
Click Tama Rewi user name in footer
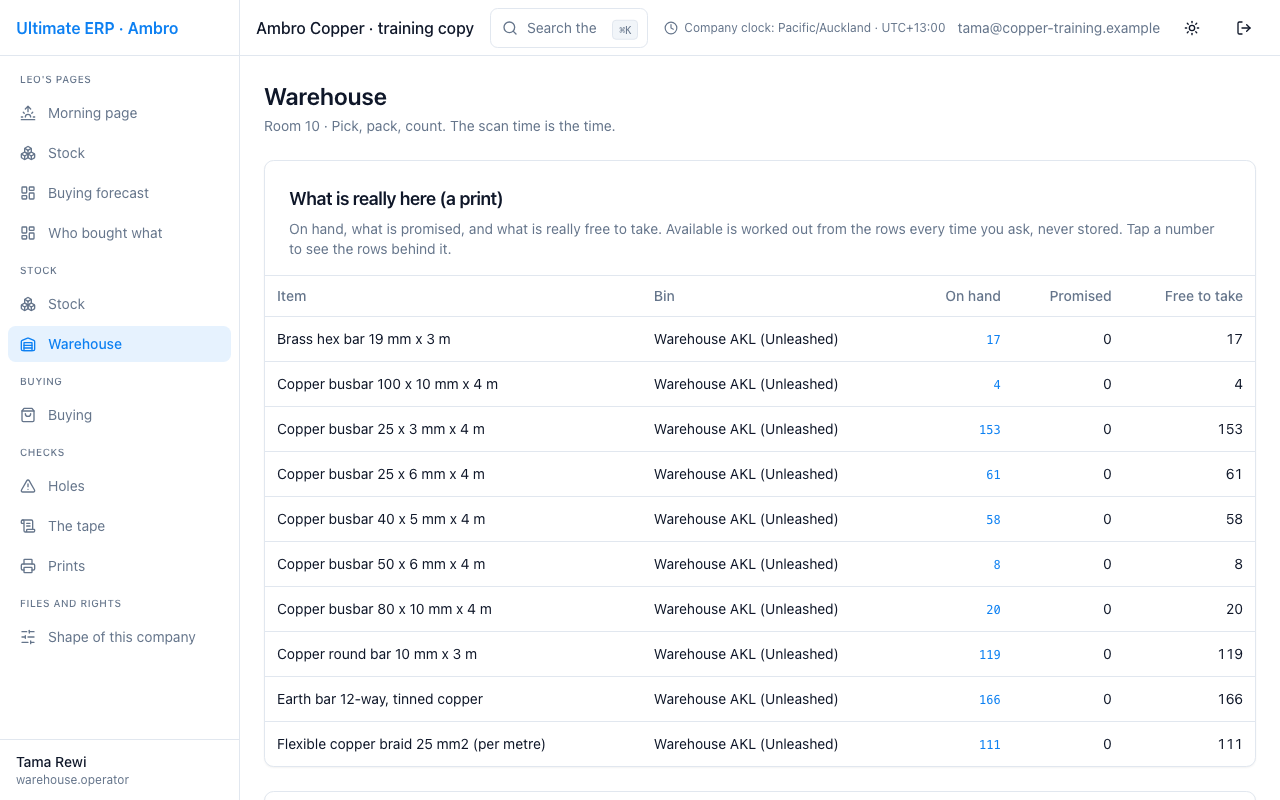click(51, 762)
